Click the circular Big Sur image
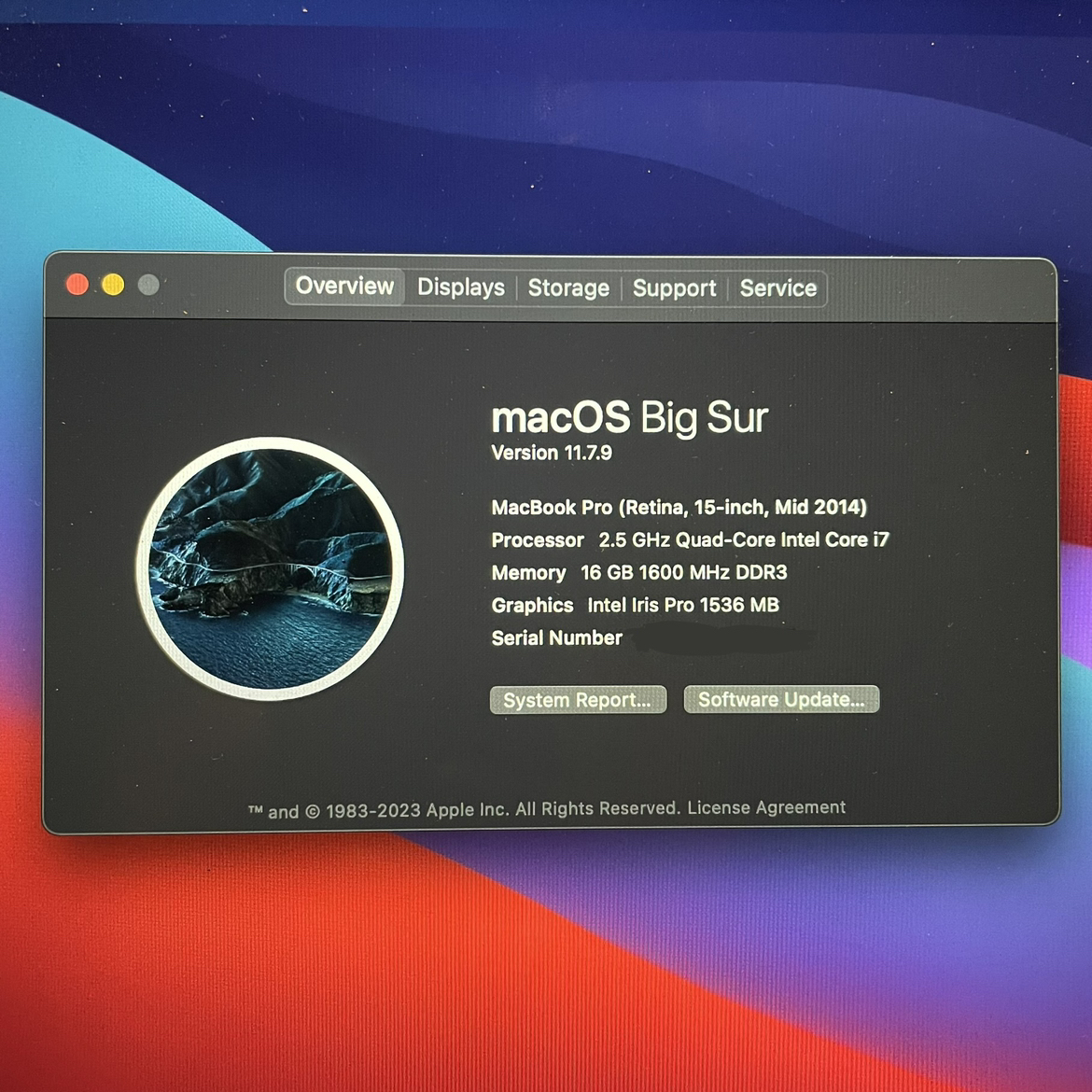Screen dimensions: 1092x1092 (x=270, y=567)
